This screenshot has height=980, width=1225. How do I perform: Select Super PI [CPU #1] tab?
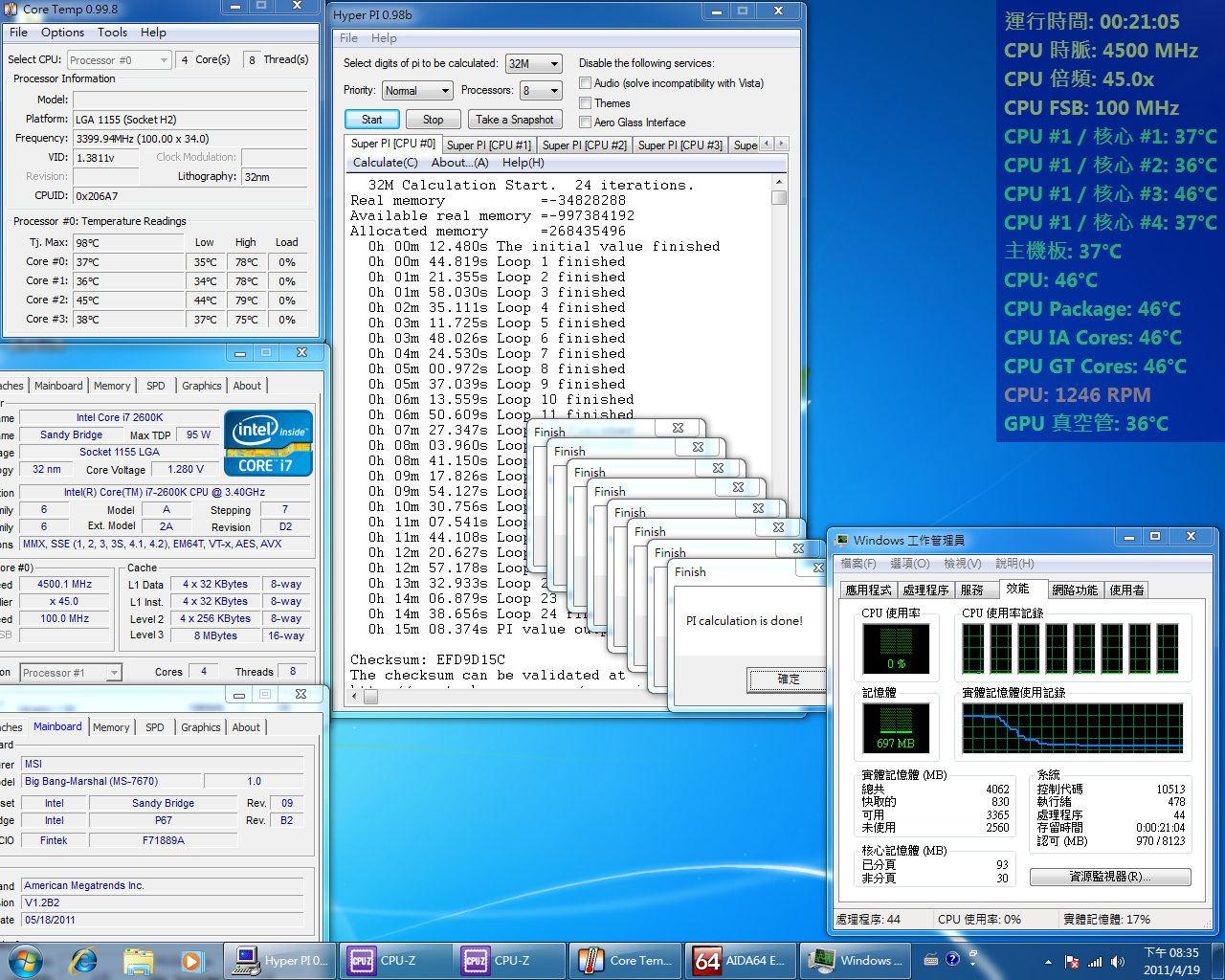[488, 145]
